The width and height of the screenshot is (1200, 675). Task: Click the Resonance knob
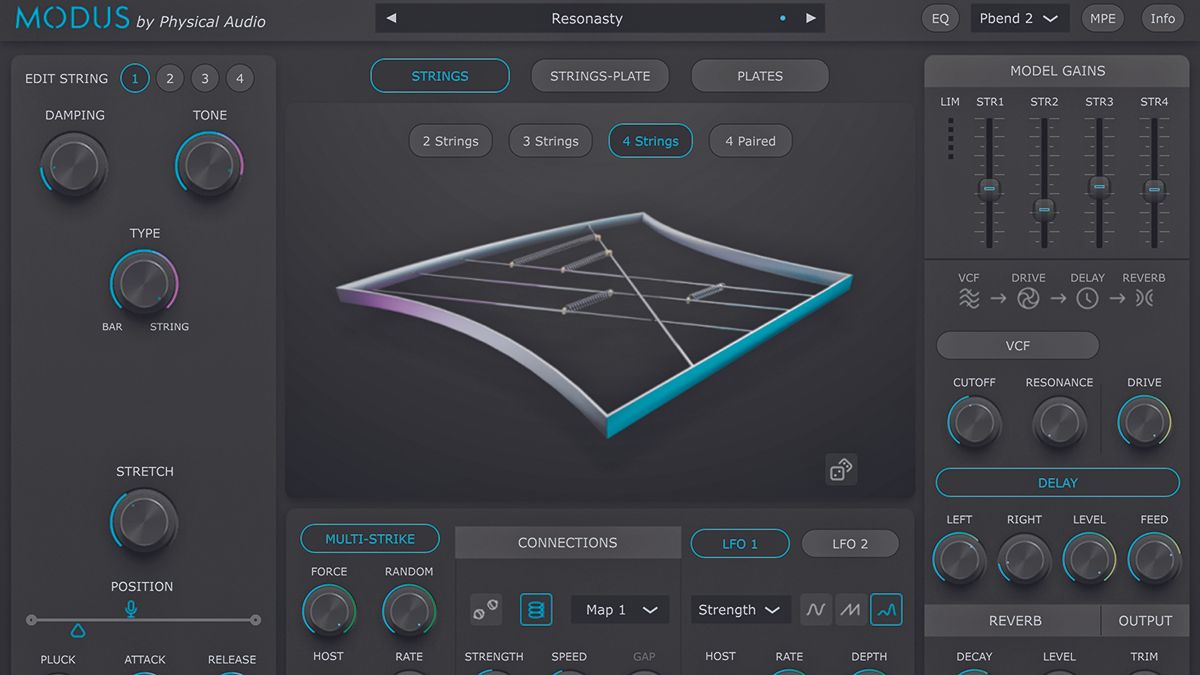[1059, 422]
